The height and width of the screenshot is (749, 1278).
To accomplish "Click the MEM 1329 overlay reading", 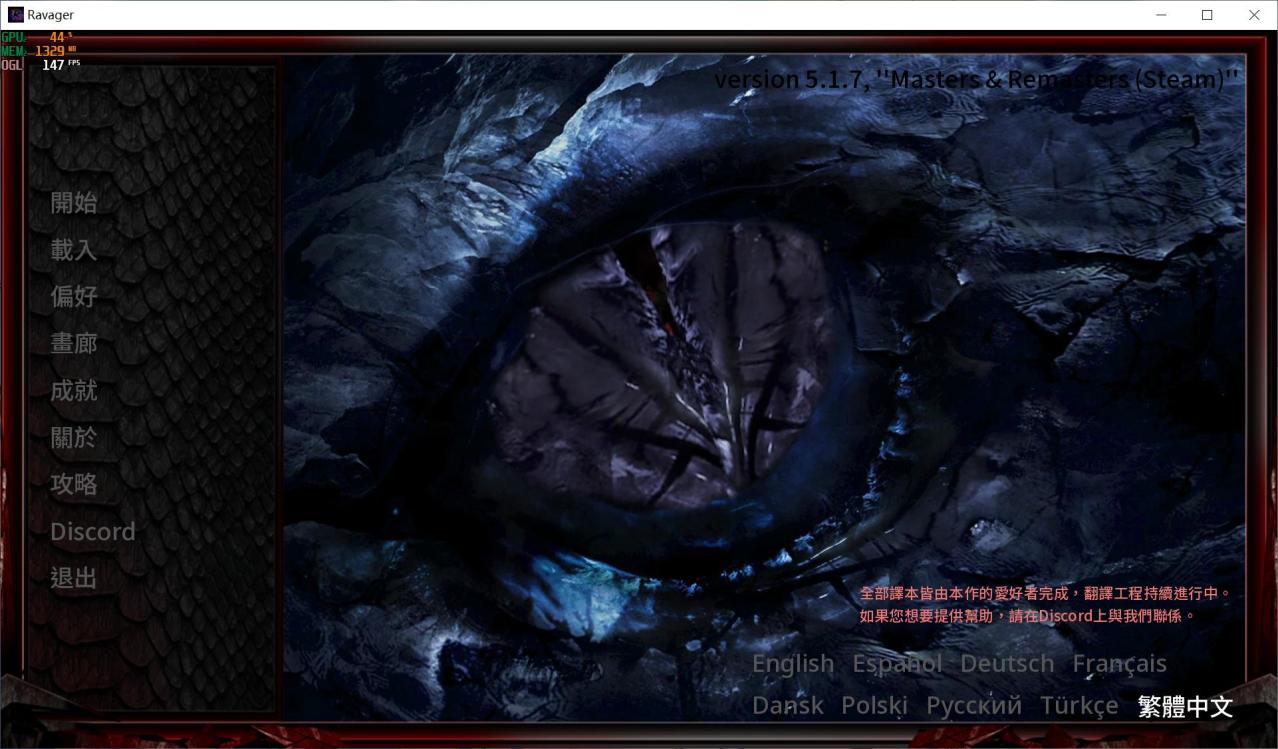I will click(x=39, y=51).
